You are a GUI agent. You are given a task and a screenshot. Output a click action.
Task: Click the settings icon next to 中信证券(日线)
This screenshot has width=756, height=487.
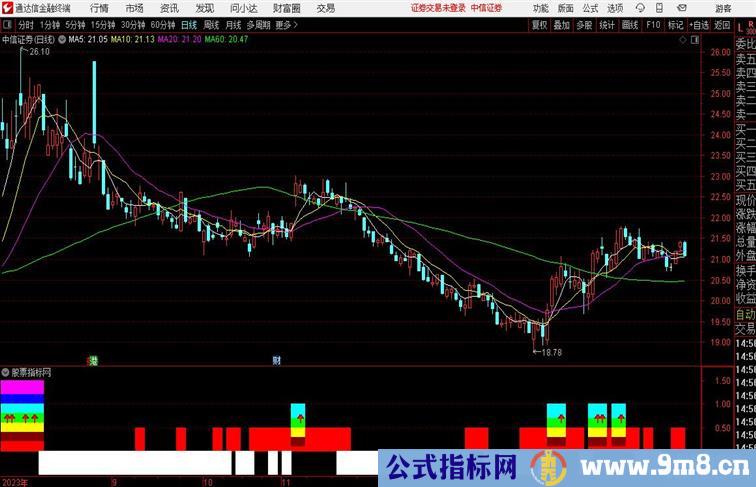62,40
